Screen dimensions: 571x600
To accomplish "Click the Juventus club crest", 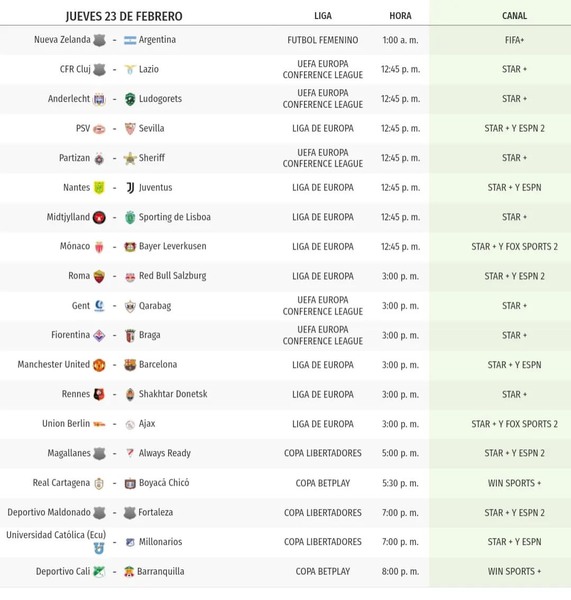I will point(130,188).
